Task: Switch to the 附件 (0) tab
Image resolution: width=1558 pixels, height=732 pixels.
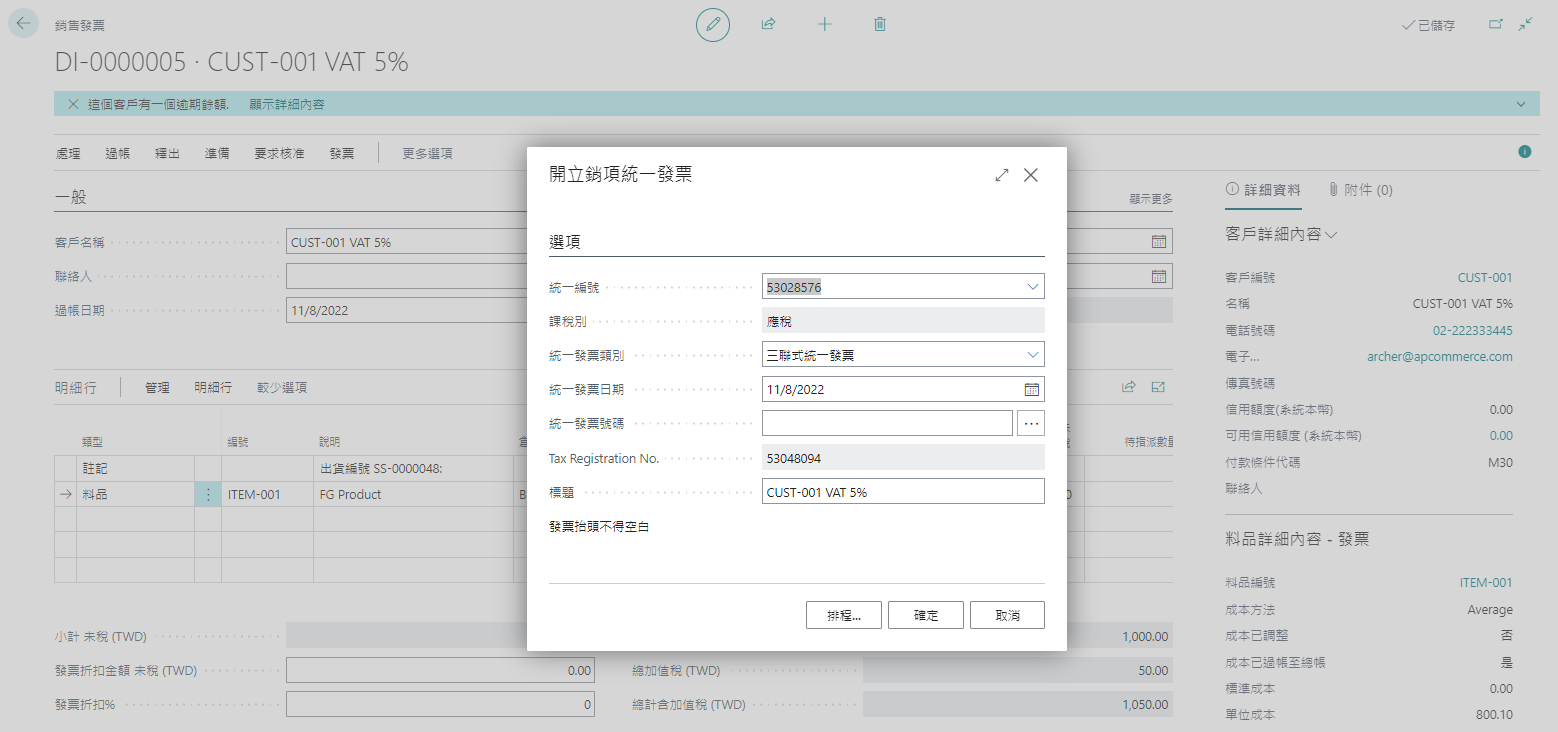Action: (1360, 189)
